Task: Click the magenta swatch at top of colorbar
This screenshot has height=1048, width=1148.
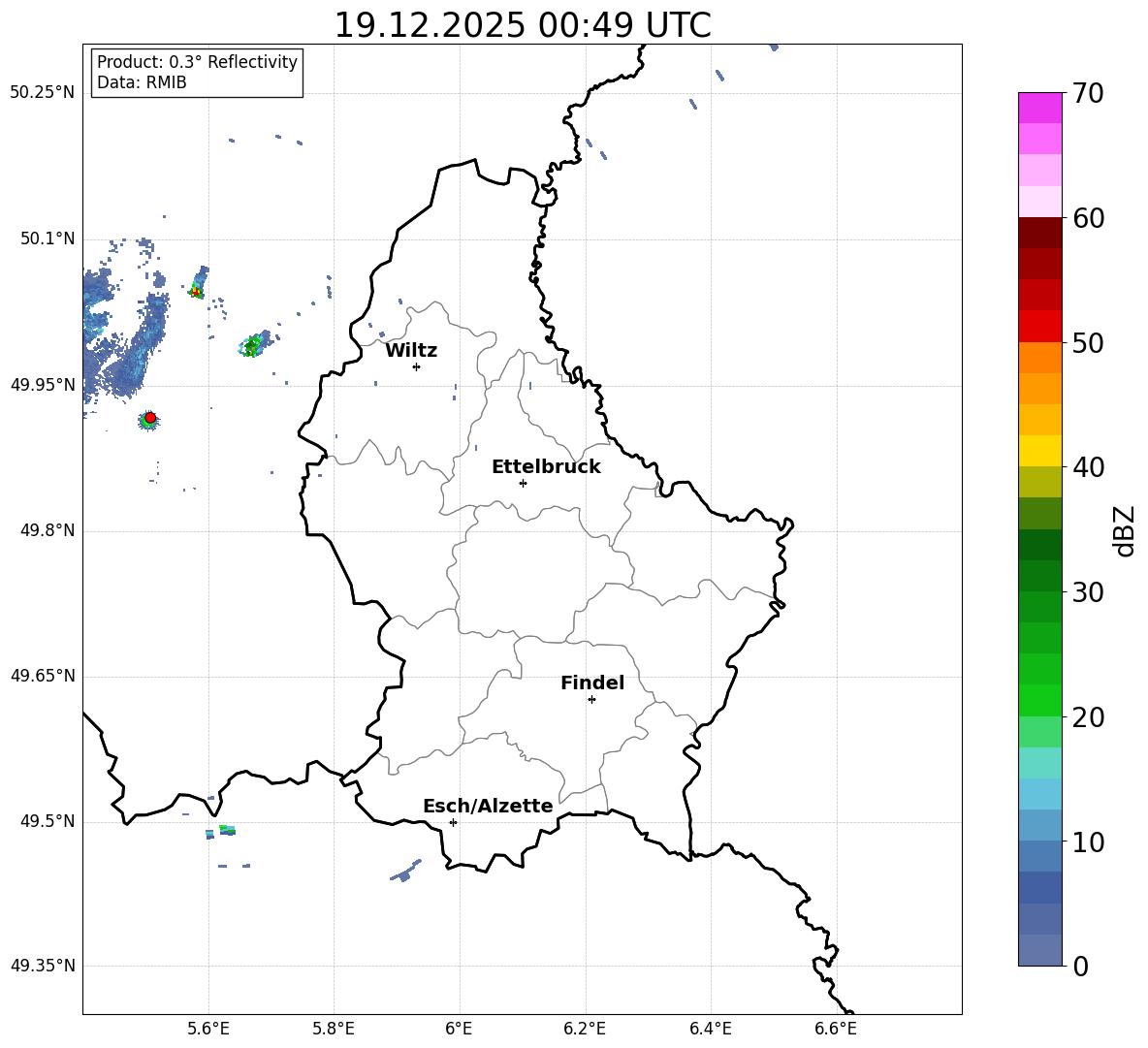Action: coord(1039,108)
